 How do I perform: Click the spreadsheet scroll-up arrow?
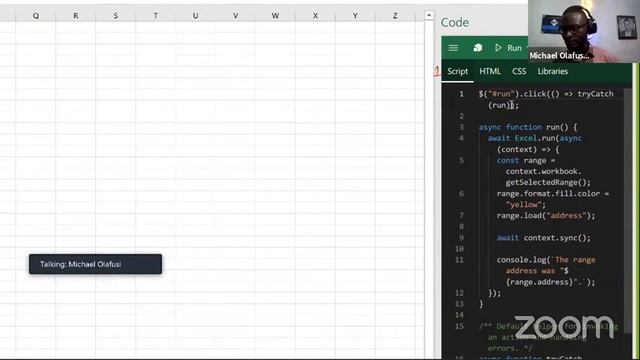(429, 16)
